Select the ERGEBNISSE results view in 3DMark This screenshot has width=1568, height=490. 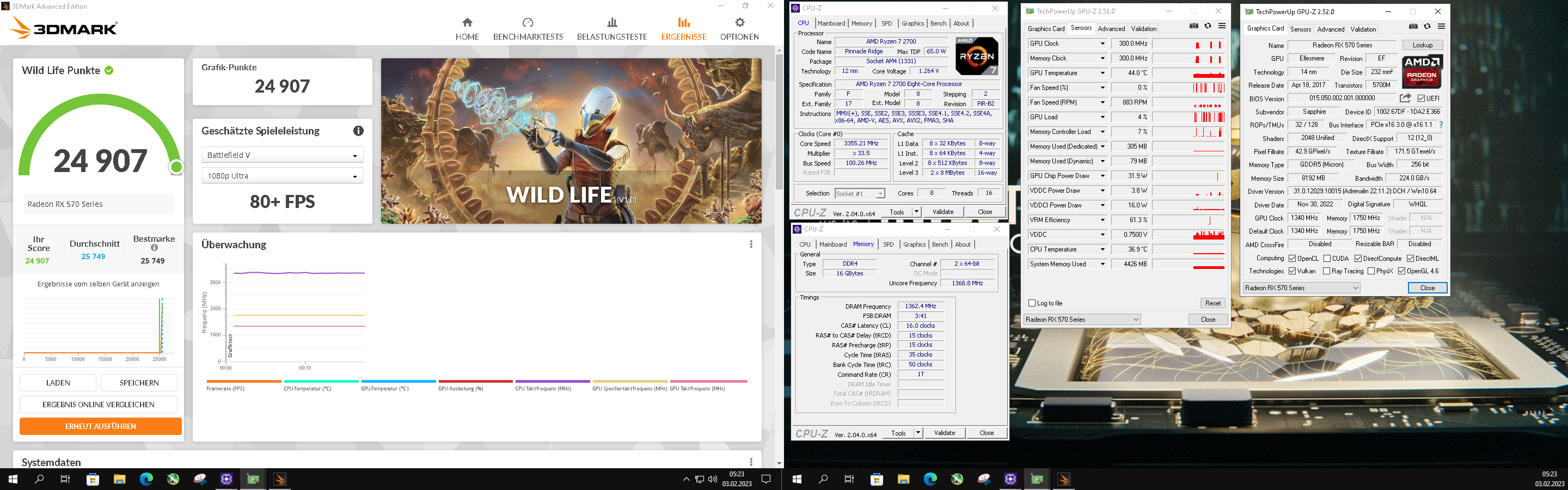(x=684, y=29)
